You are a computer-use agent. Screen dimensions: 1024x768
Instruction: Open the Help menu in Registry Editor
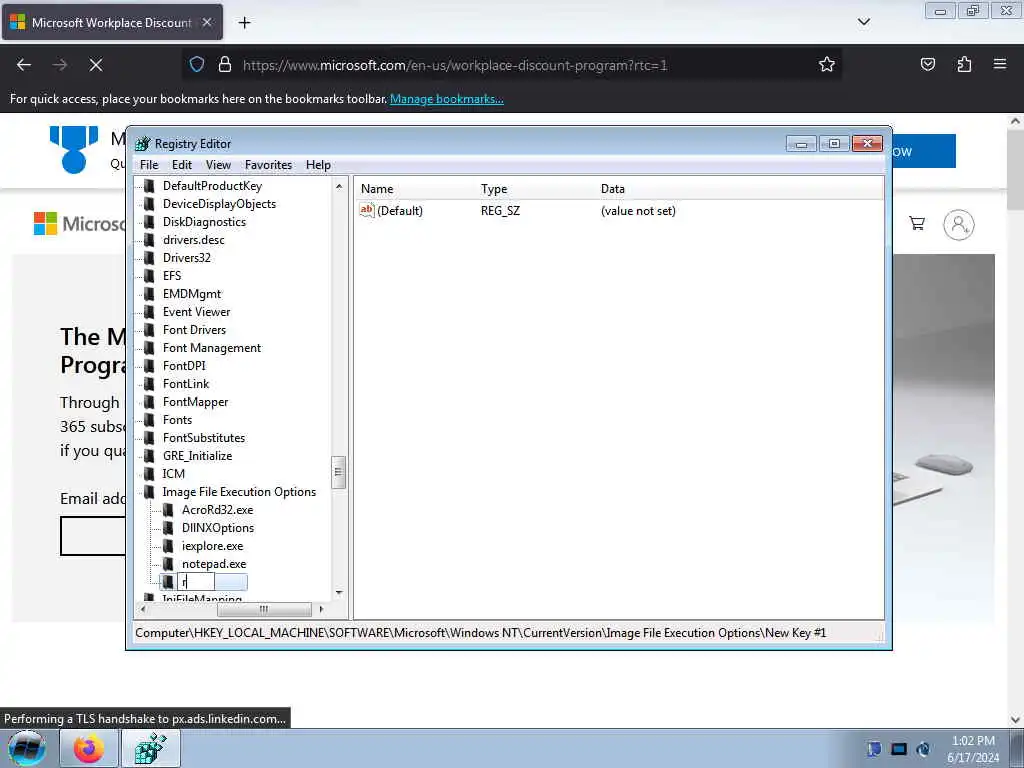pyautogui.click(x=318, y=165)
